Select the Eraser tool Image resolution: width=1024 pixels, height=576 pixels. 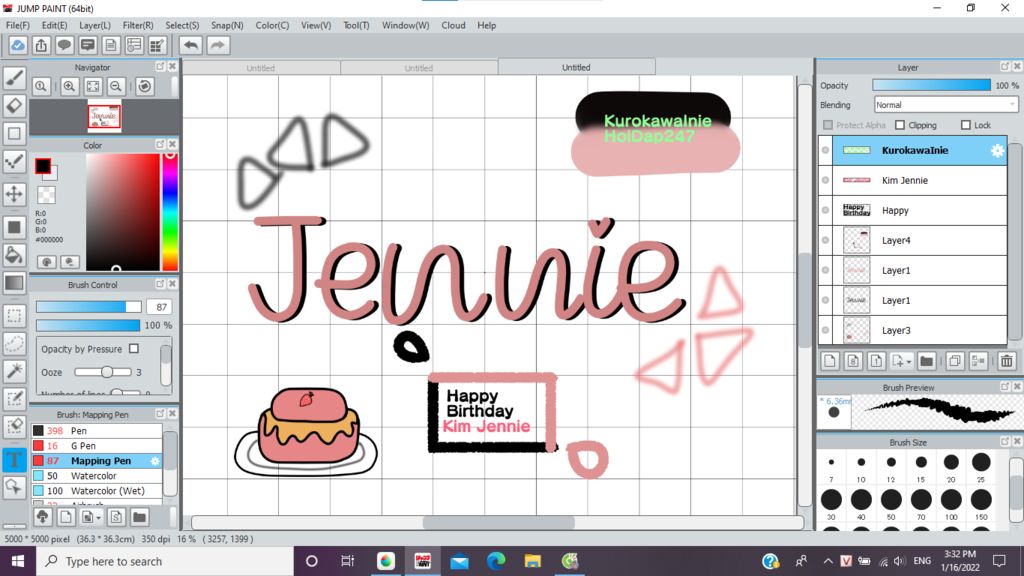(x=14, y=106)
